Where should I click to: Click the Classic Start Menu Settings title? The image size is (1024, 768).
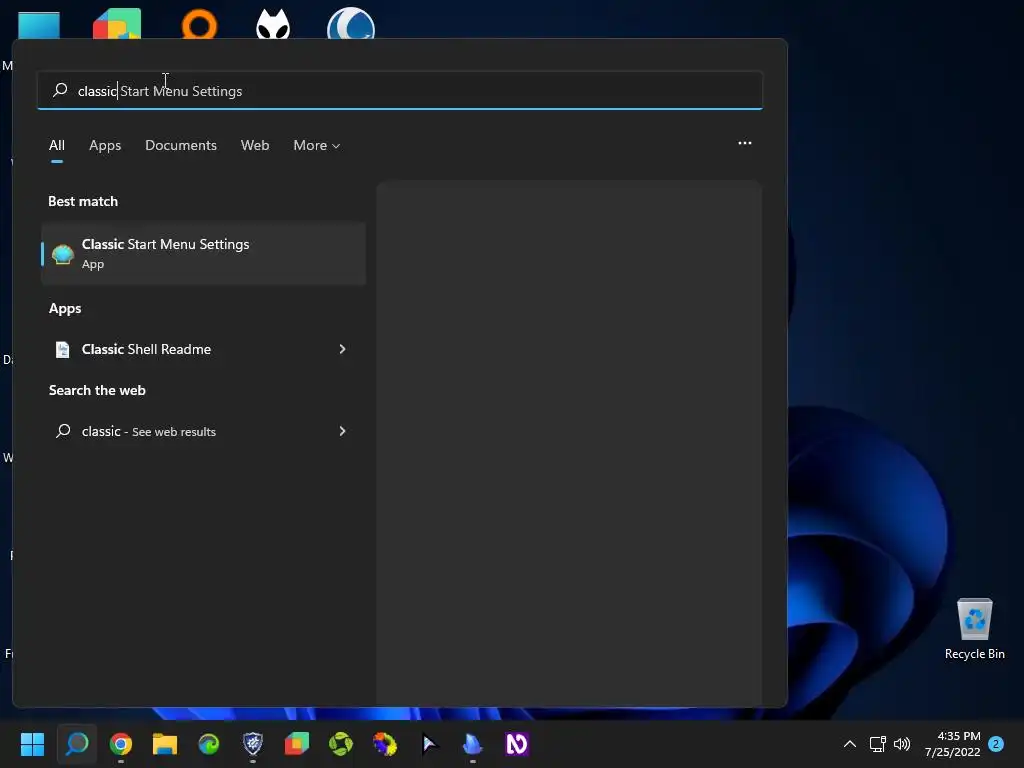coord(165,244)
